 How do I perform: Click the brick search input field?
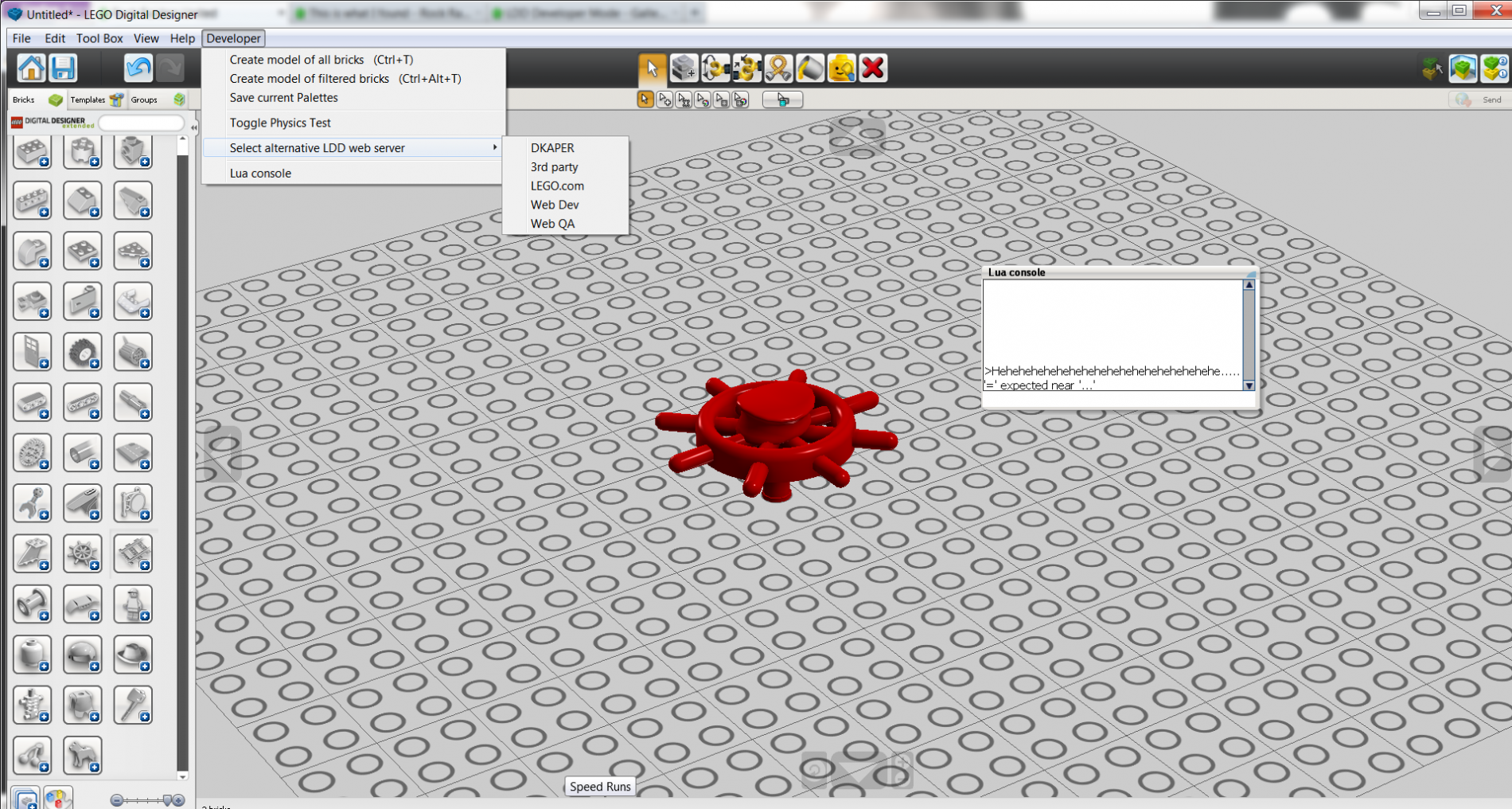pos(141,123)
